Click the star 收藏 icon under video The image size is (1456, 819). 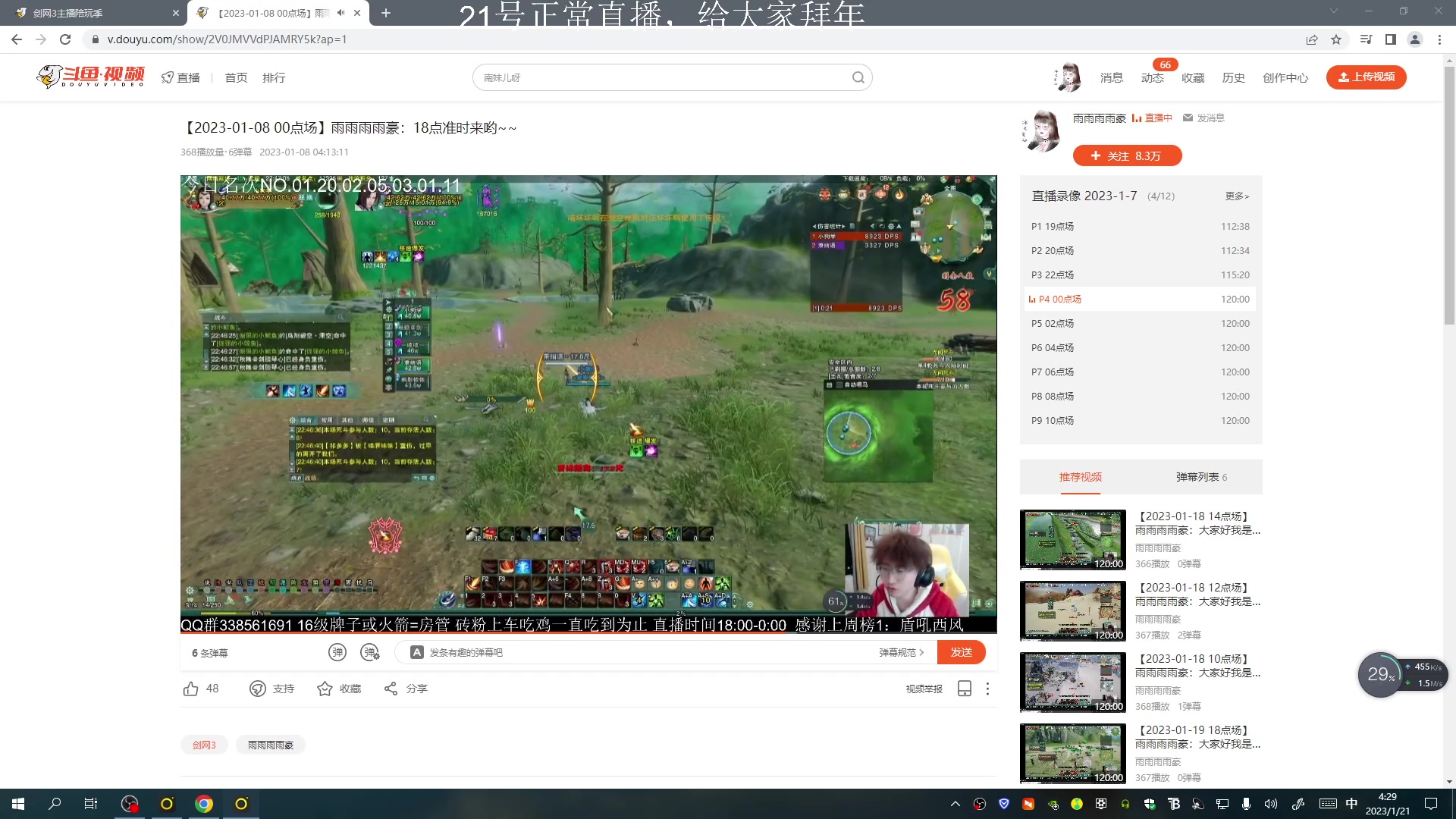[325, 689]
